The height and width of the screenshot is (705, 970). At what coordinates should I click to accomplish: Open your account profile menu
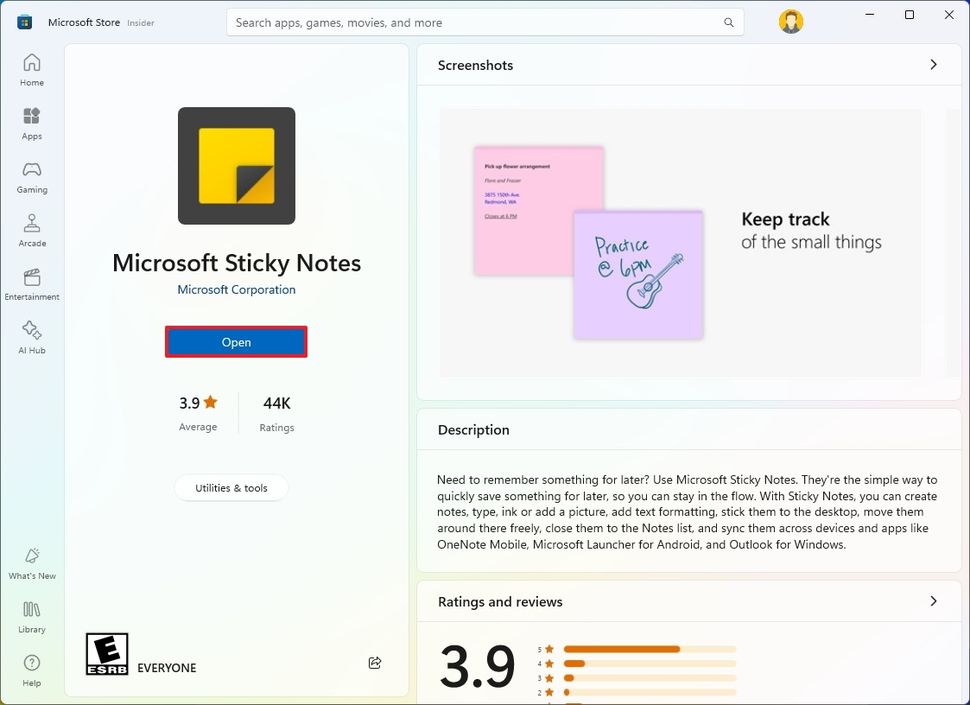(790, 20)
